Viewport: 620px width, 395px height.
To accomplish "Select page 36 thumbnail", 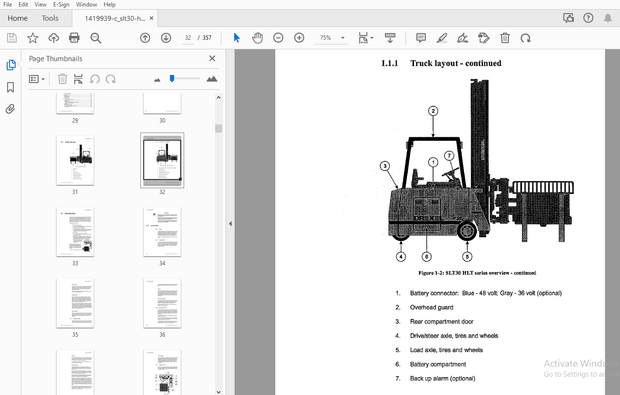I will pos(162,303).
